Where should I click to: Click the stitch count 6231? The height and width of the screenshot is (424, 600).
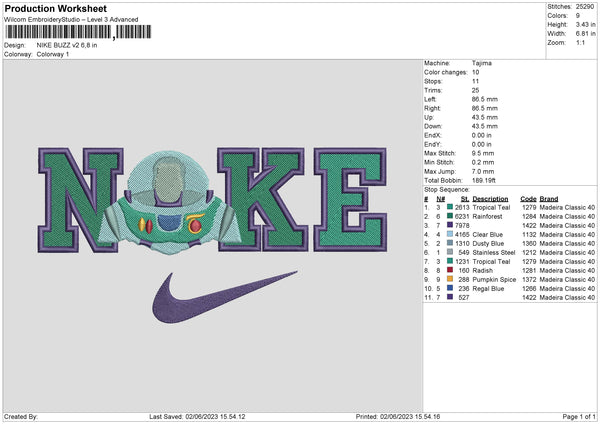point(462,216)
